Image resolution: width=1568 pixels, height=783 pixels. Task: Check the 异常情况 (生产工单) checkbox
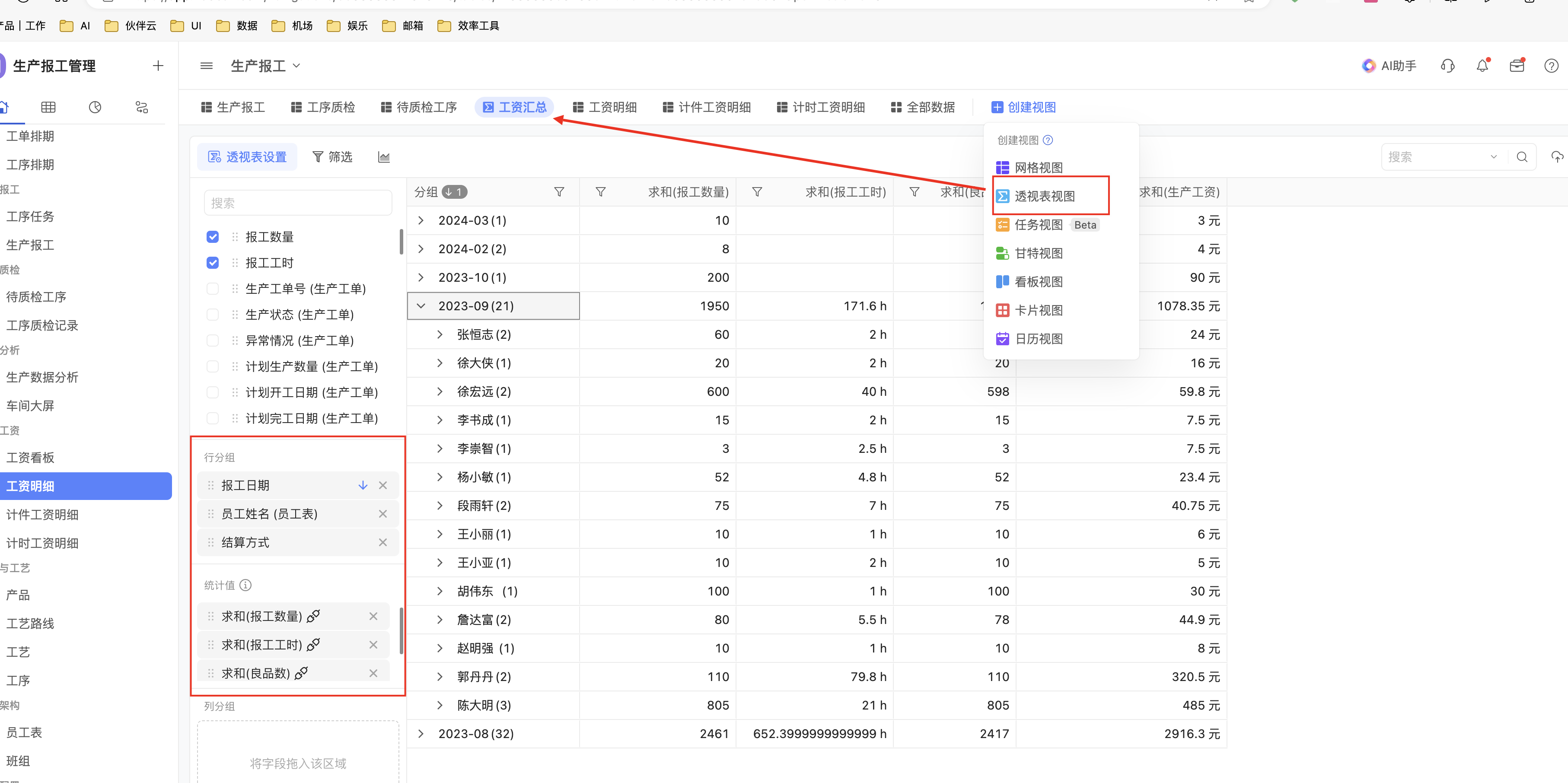[x=213, y=341]
